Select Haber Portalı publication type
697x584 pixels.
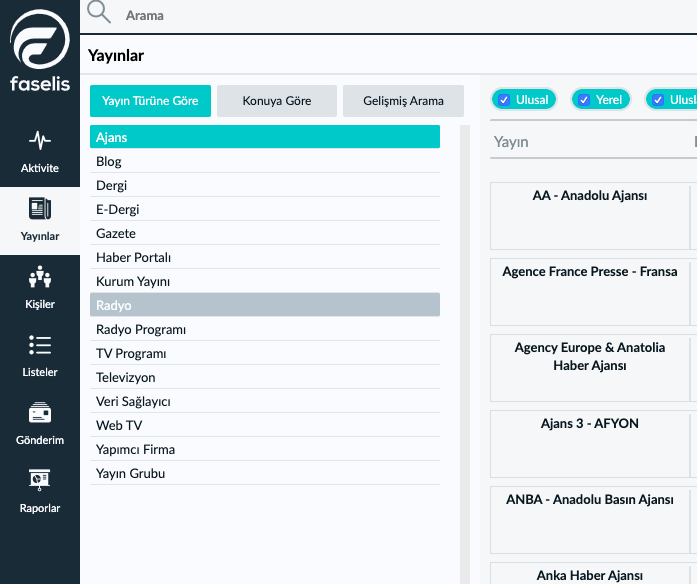pos(265,257)
